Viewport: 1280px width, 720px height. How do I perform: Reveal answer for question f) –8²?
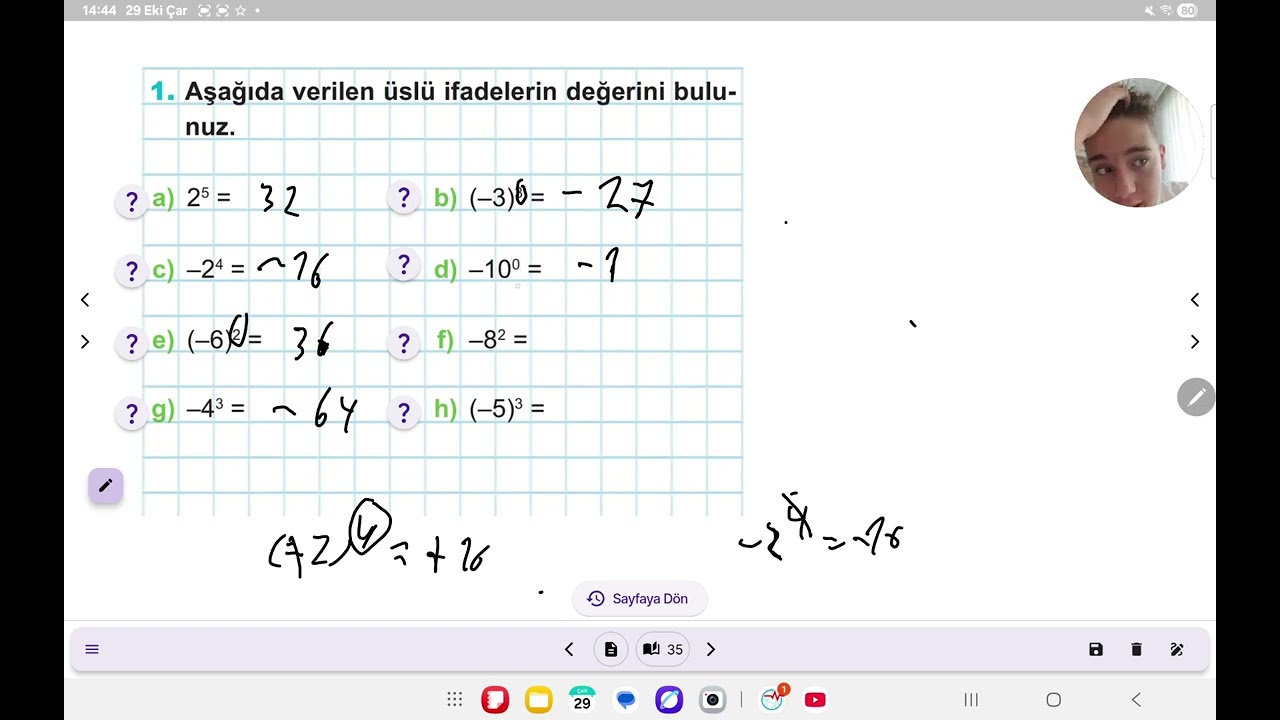click(x=403, y=342)
